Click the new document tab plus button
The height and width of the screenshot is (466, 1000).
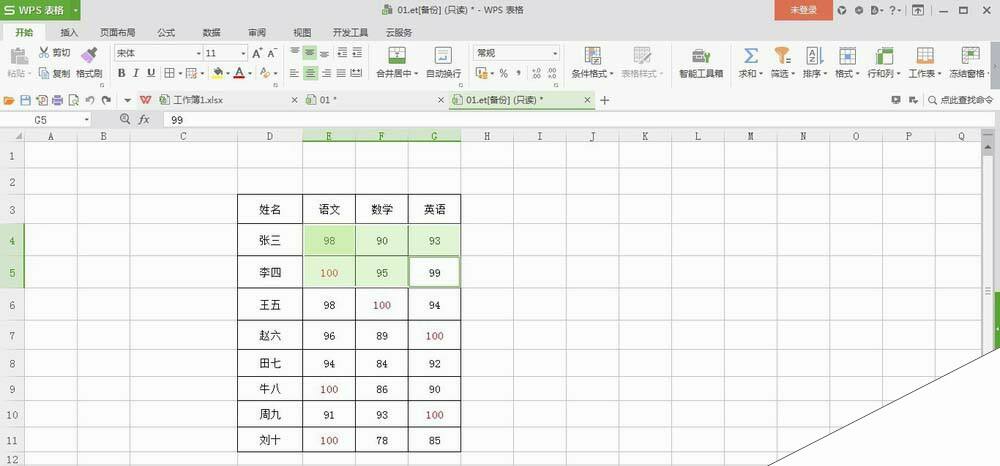pos(604,100)
